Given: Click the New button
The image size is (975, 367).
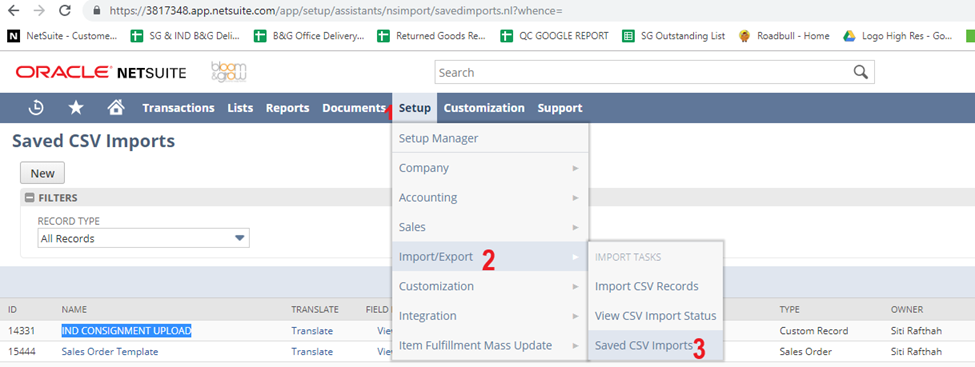Looking at the screenshot, I should pyautogui.click(x=42, y=173).
